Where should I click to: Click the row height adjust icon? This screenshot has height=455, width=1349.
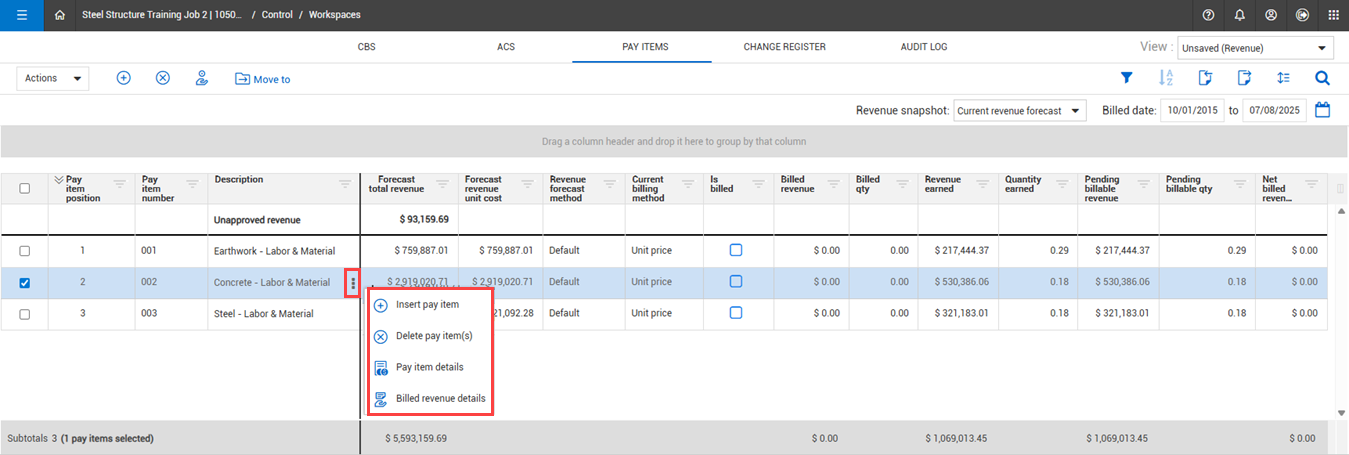pyautogui.click(x=1283, y=78)
